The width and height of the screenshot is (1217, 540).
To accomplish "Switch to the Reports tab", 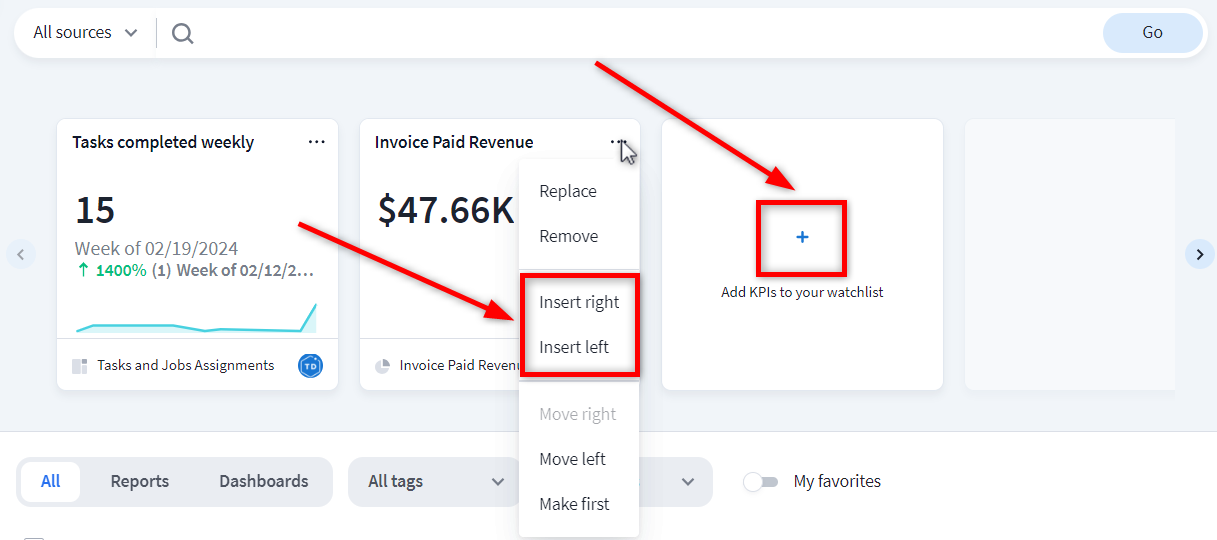I will 140,482.
